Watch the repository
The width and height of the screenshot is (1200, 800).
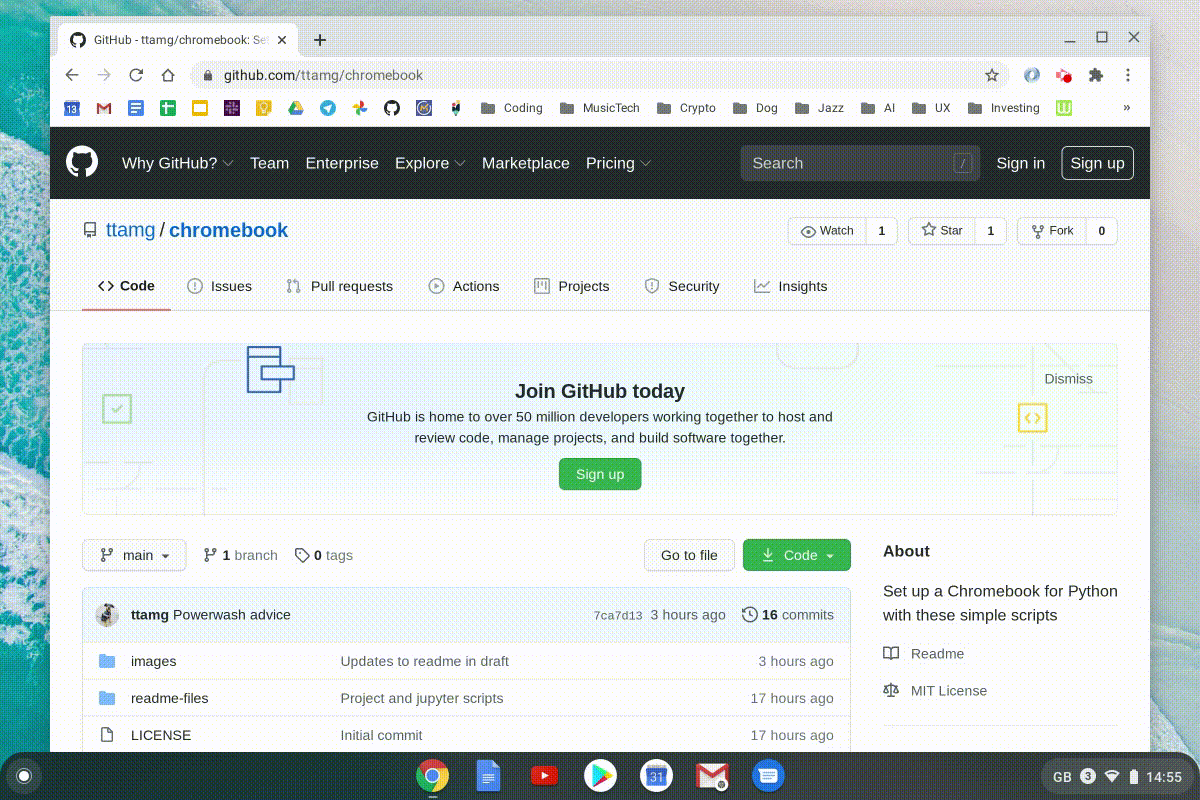(827, 231)
